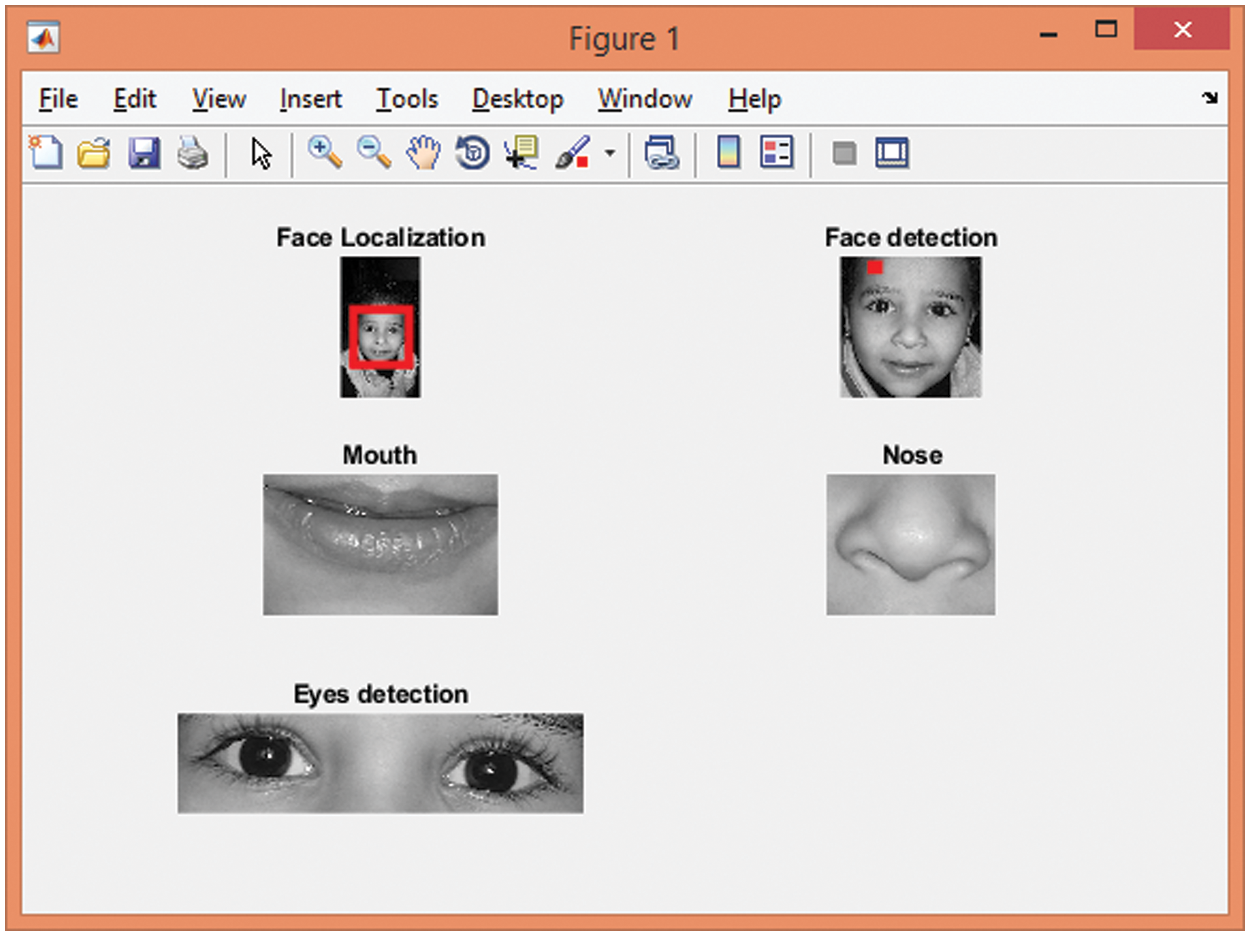Open the Insert menu
The width and height of the screenshot is (1250, 936).
[x=311, y=99]
